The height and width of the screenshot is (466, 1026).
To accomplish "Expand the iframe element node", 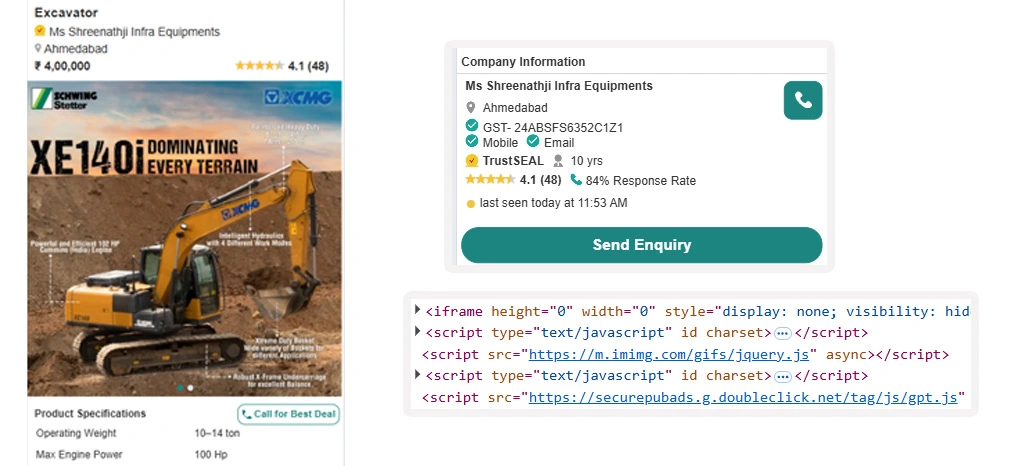I will pos(418,310).
